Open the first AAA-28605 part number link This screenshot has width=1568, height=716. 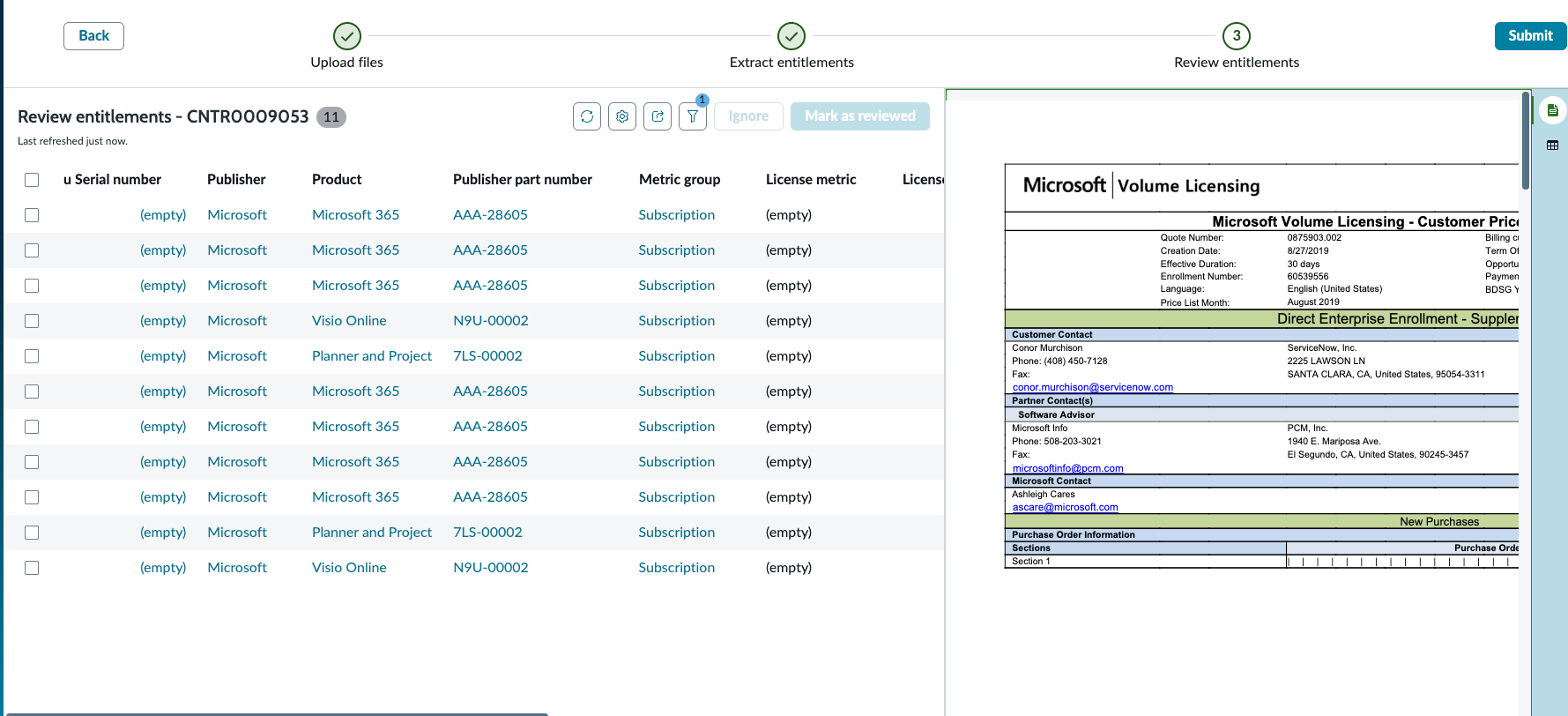(490, 215)
